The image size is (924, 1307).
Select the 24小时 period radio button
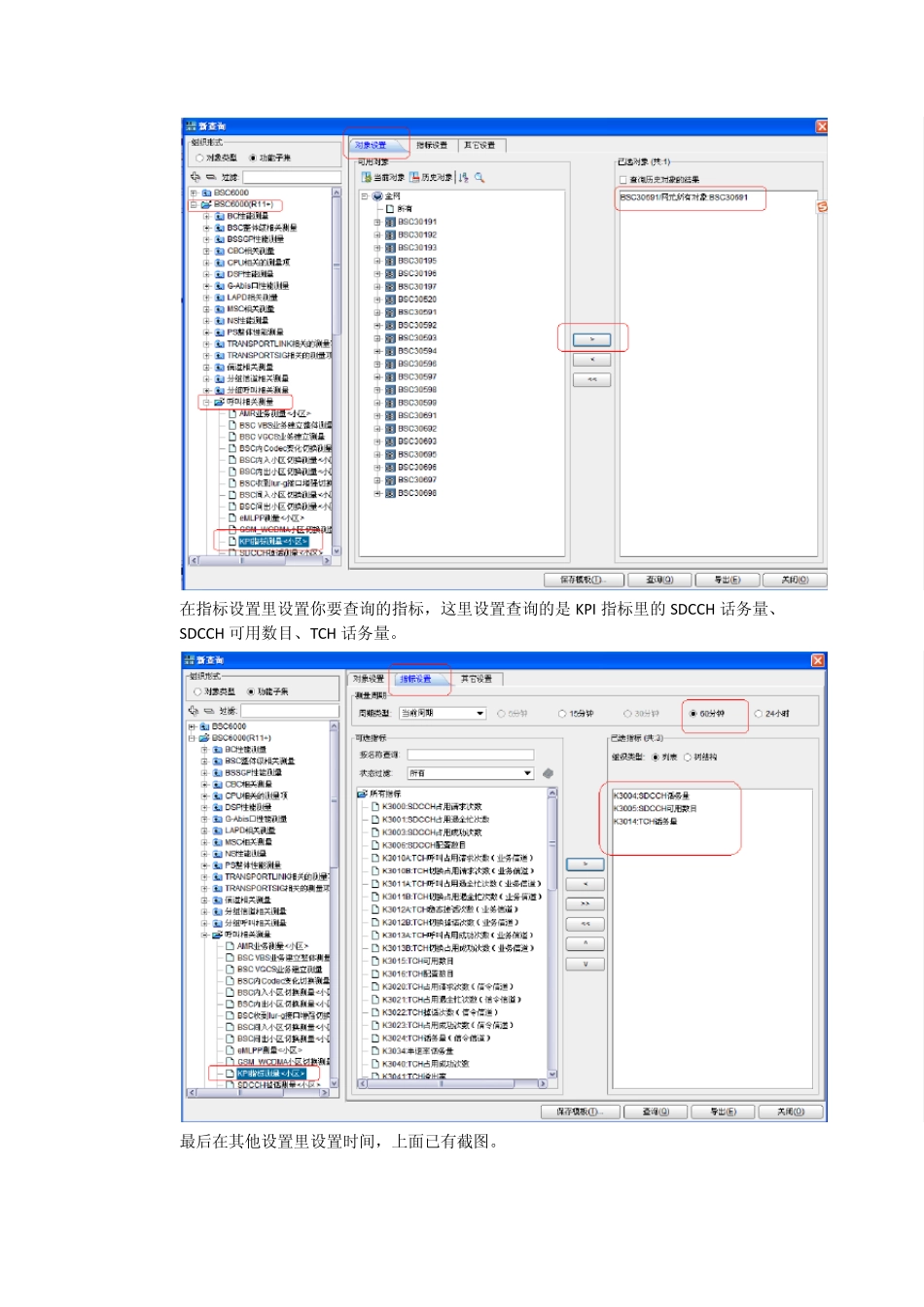pyautogui.click(x=759, y=714)
